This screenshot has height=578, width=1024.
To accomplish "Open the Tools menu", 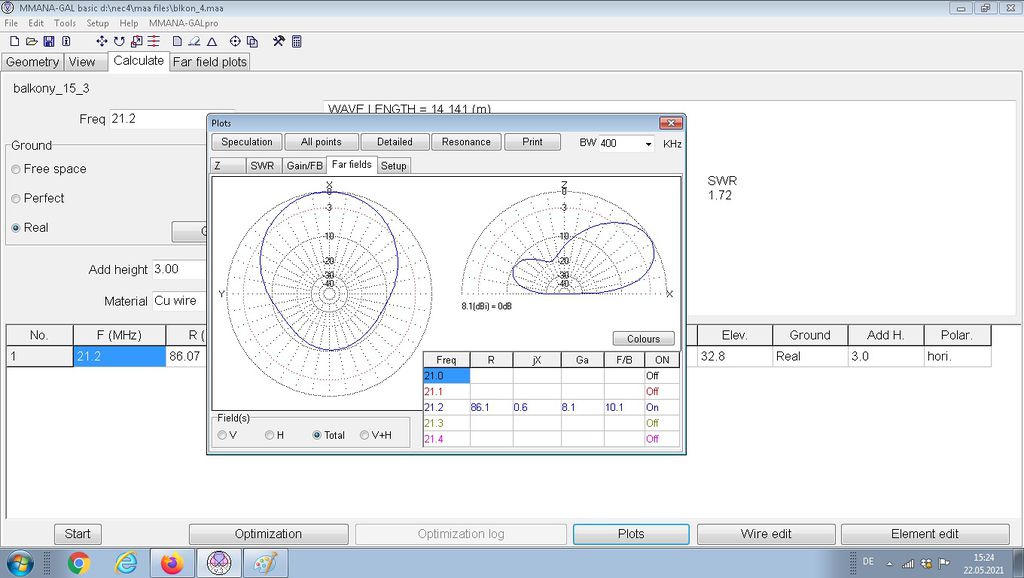I will click(x=65, y=23).
